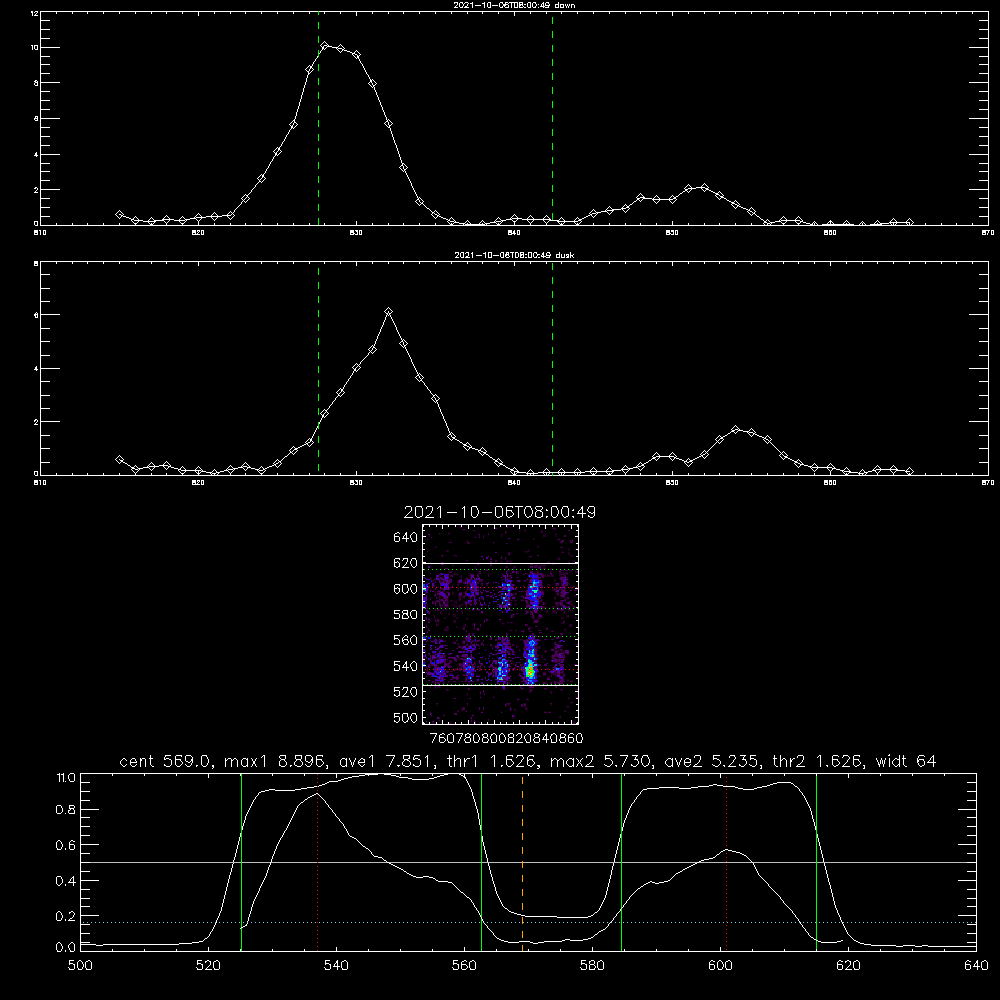
Task: Click the orange dashed center line in bottom plot
Action: (522, 861)
